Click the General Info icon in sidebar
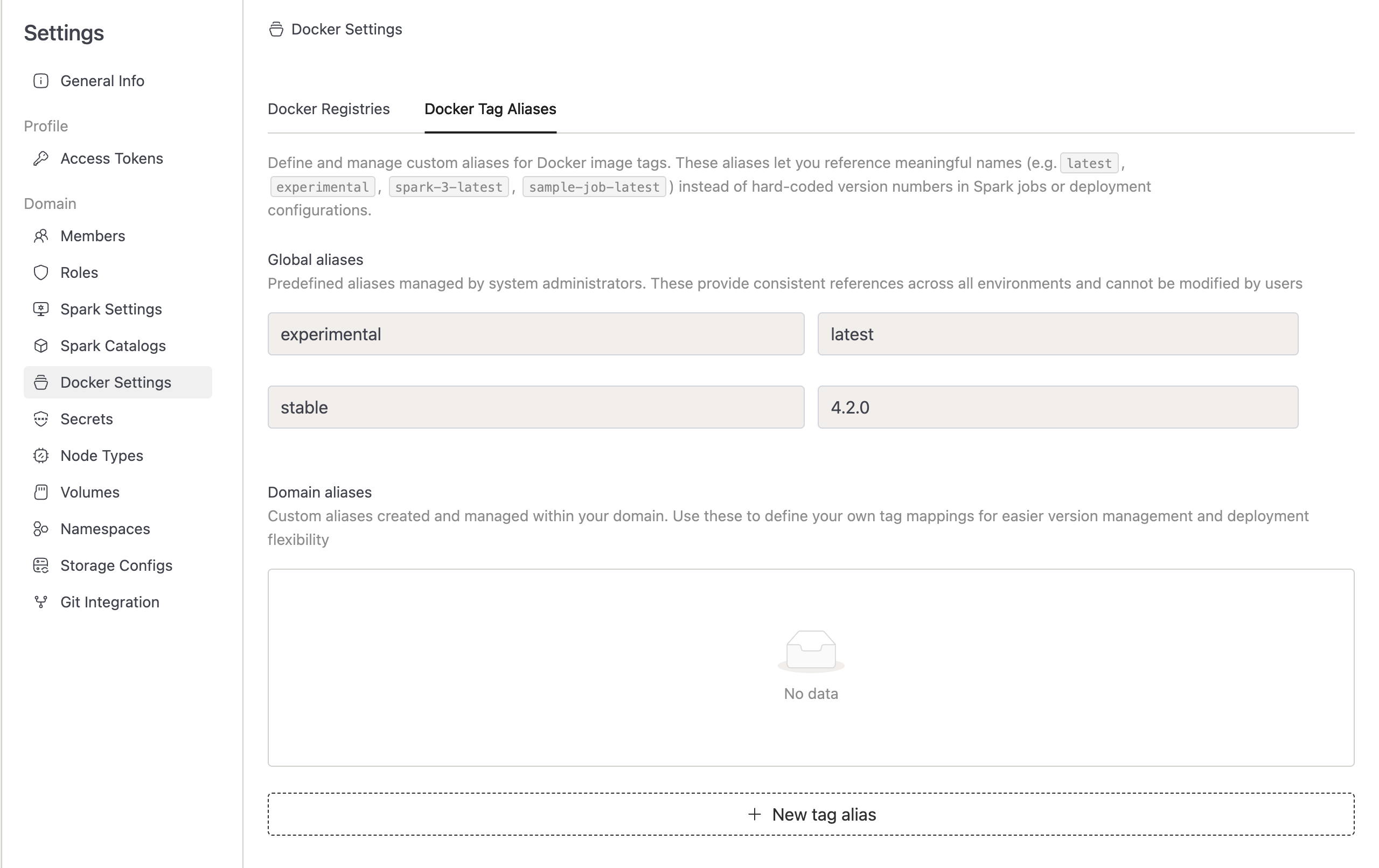The width and height of the screenshot is (1379, 868). pos(40,81)
